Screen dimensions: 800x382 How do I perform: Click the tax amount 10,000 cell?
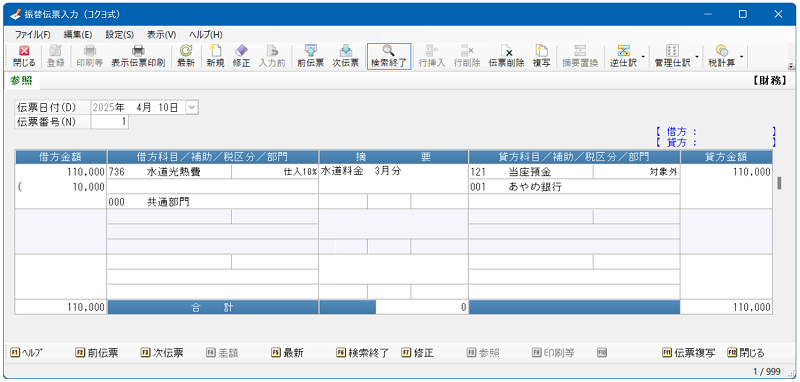click(x=61, y=187)
